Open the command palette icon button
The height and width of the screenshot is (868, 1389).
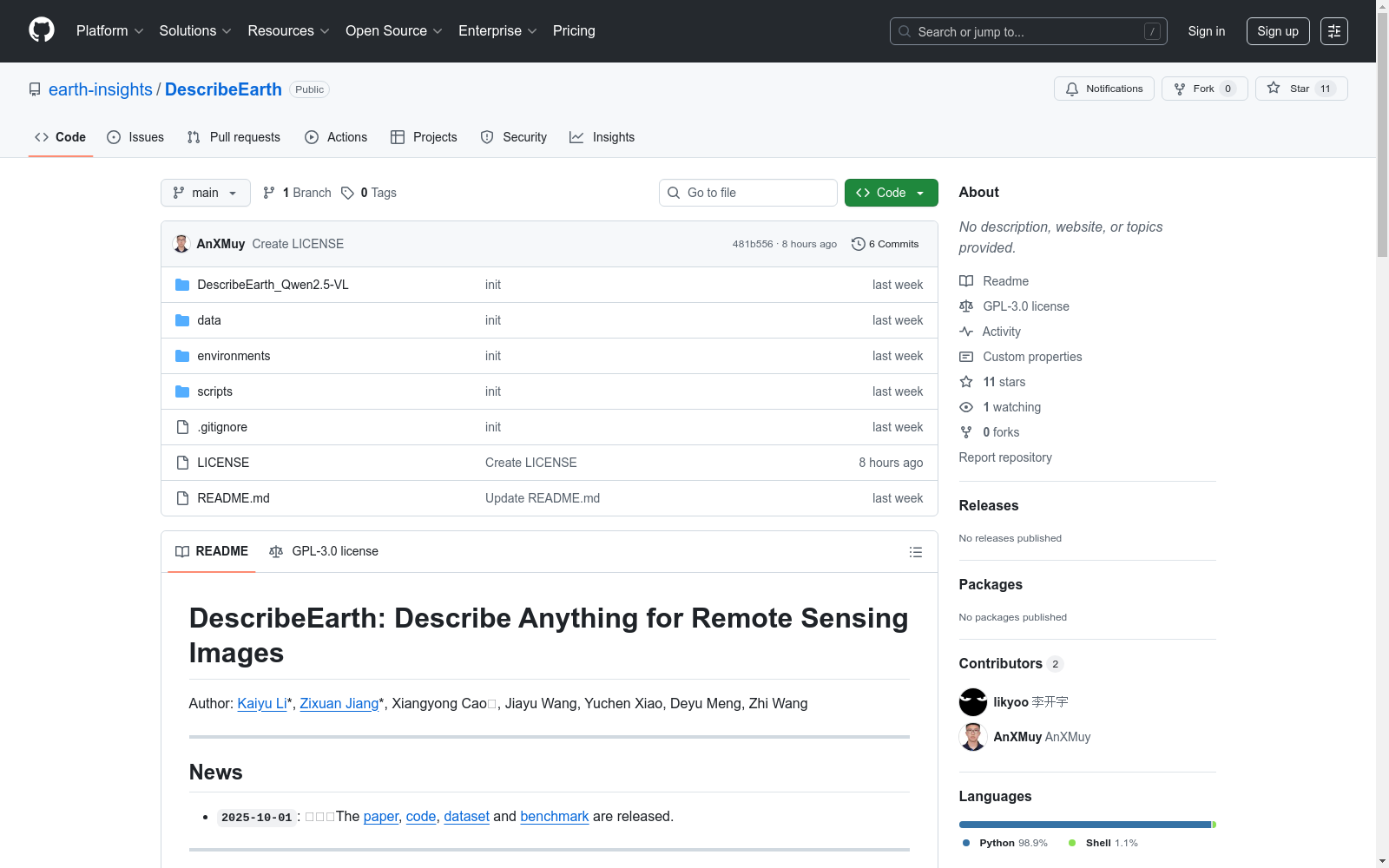(1333, 31)
